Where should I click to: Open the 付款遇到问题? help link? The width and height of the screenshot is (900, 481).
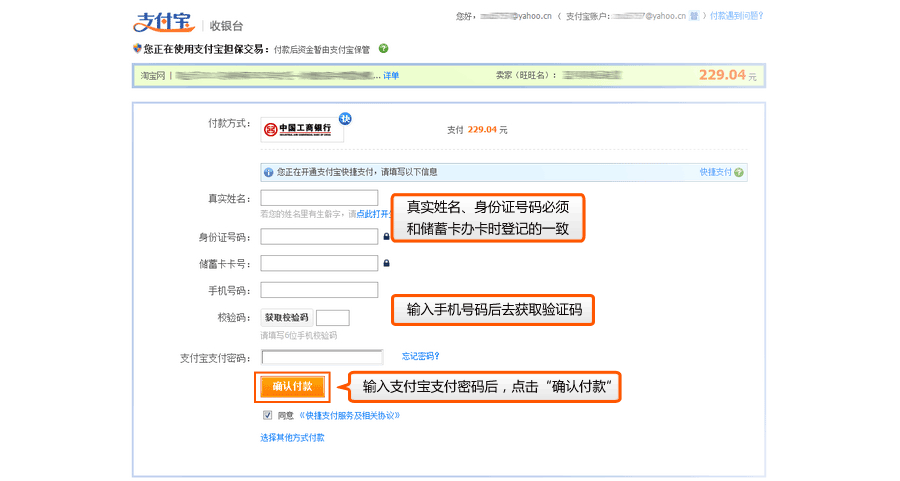tap(736, 16)
